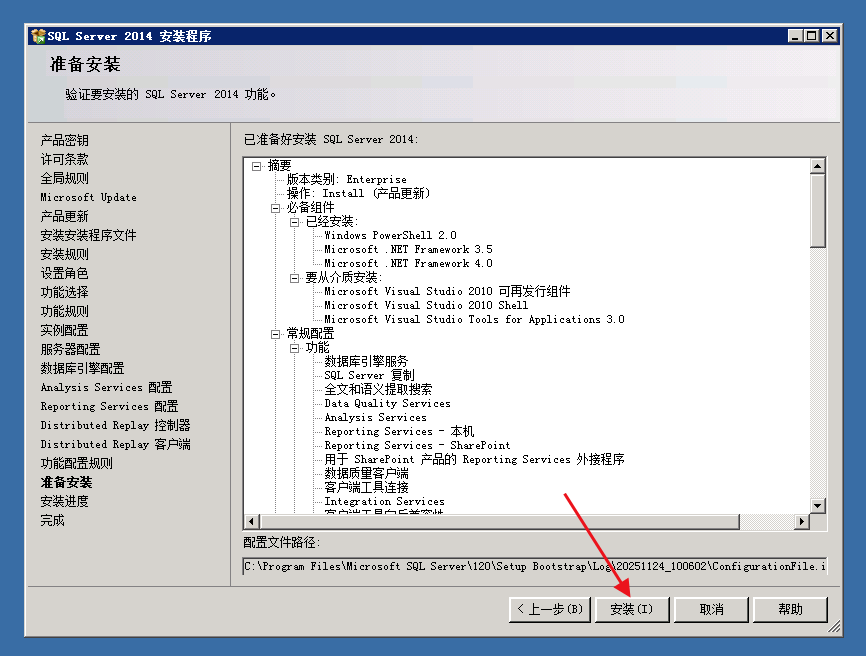Go back with the 上一步(B) button
Viewport: 866px width, 656px height.
[549, 609]
